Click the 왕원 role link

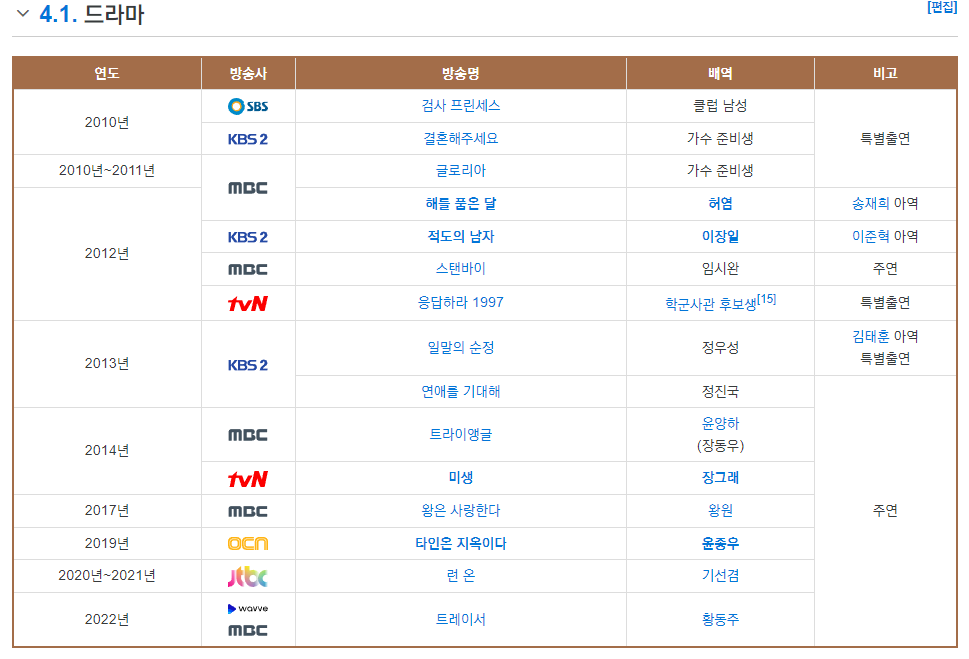point(721,511)
